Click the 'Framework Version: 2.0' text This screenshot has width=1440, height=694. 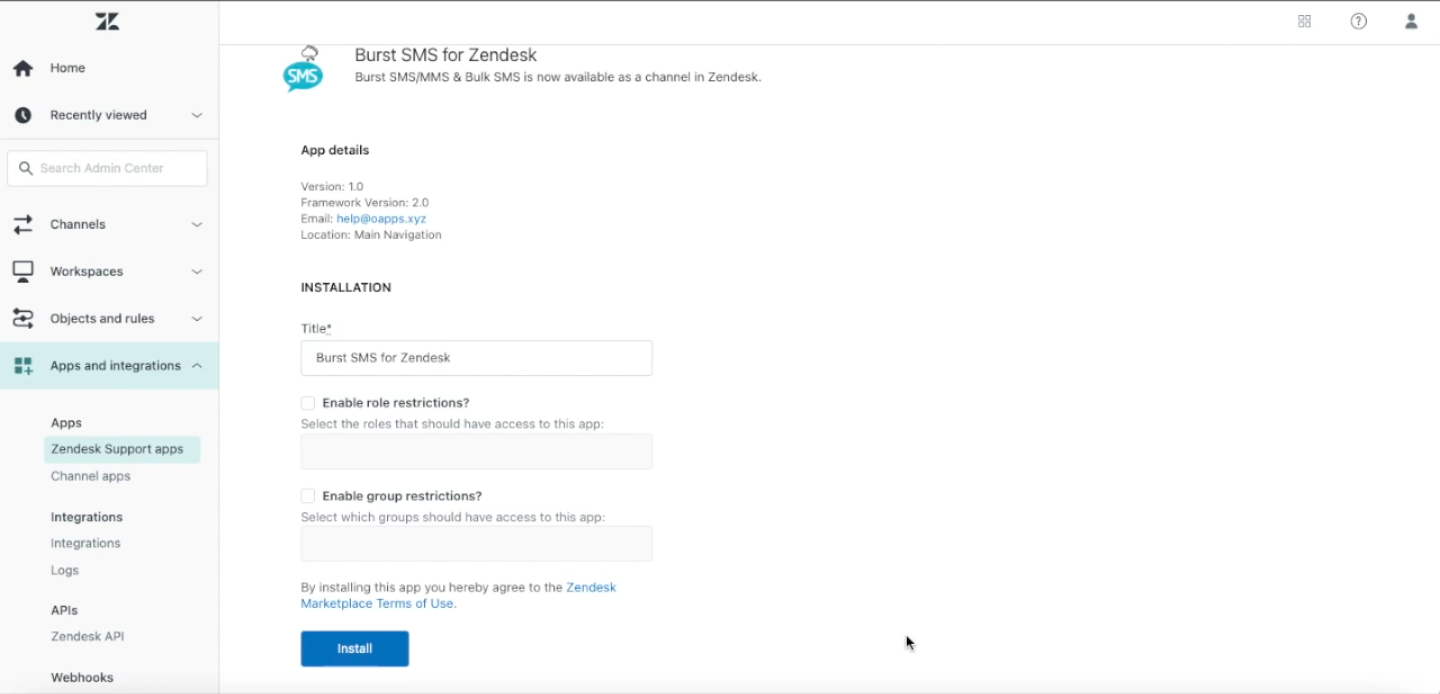365,203
